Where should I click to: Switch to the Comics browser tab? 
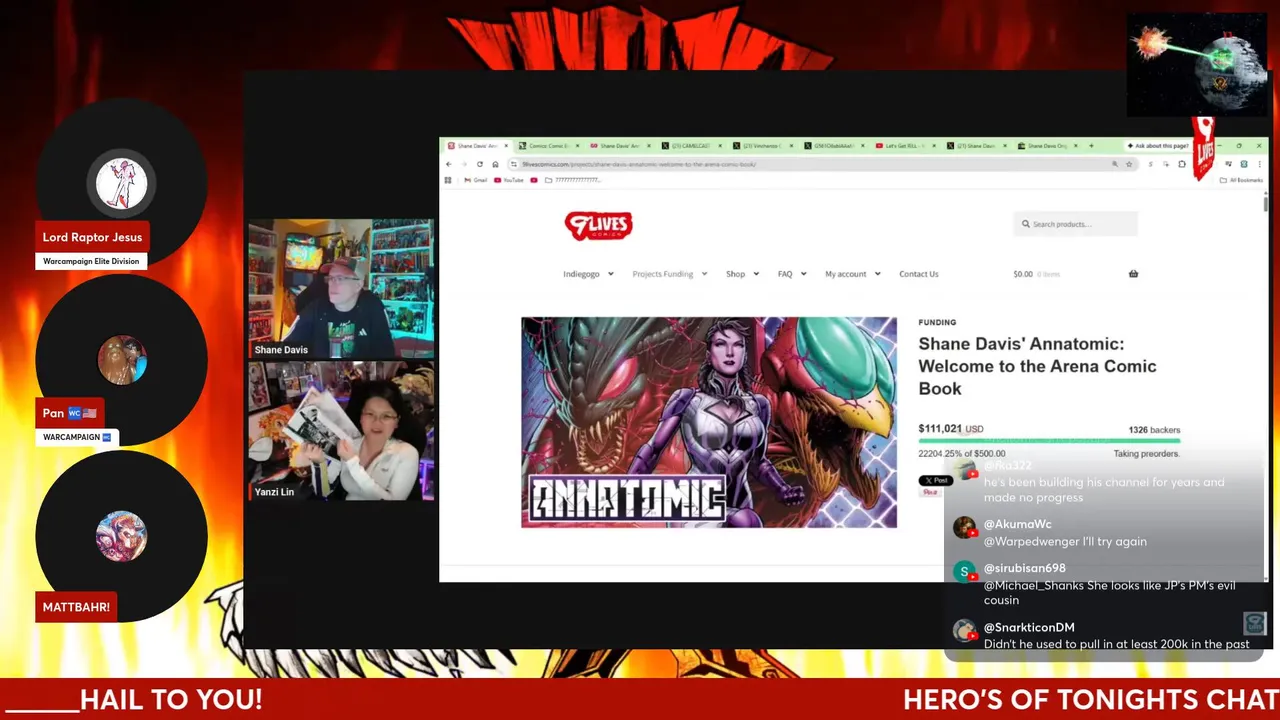point(549,146)
